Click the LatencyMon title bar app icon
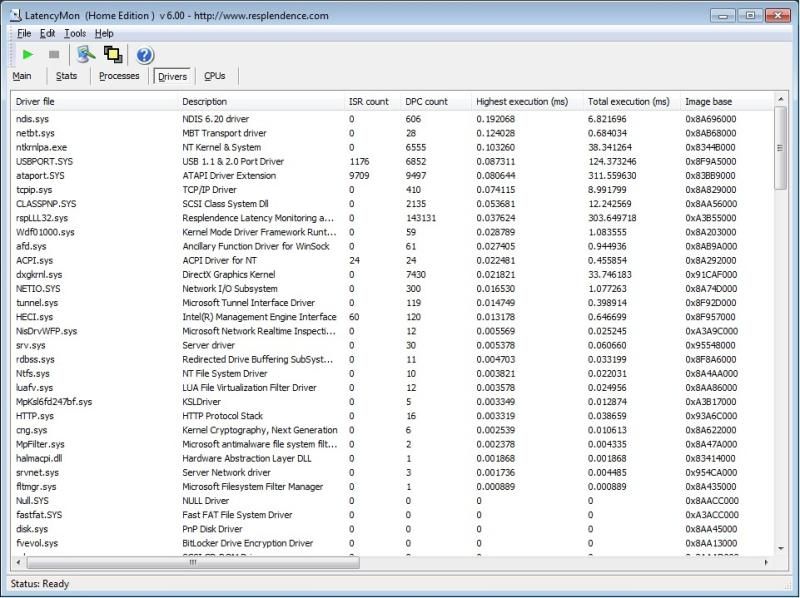The image size is (800, 598). coord(14,15)
